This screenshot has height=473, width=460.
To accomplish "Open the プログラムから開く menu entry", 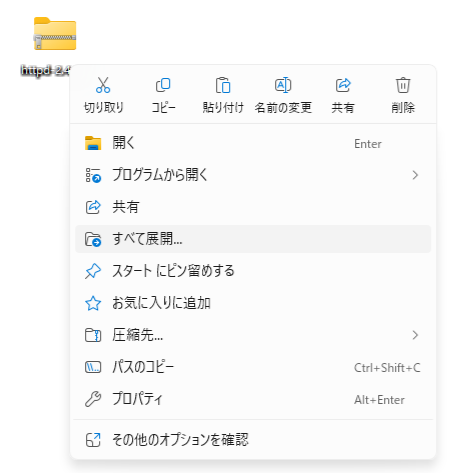I will point(253,175).
